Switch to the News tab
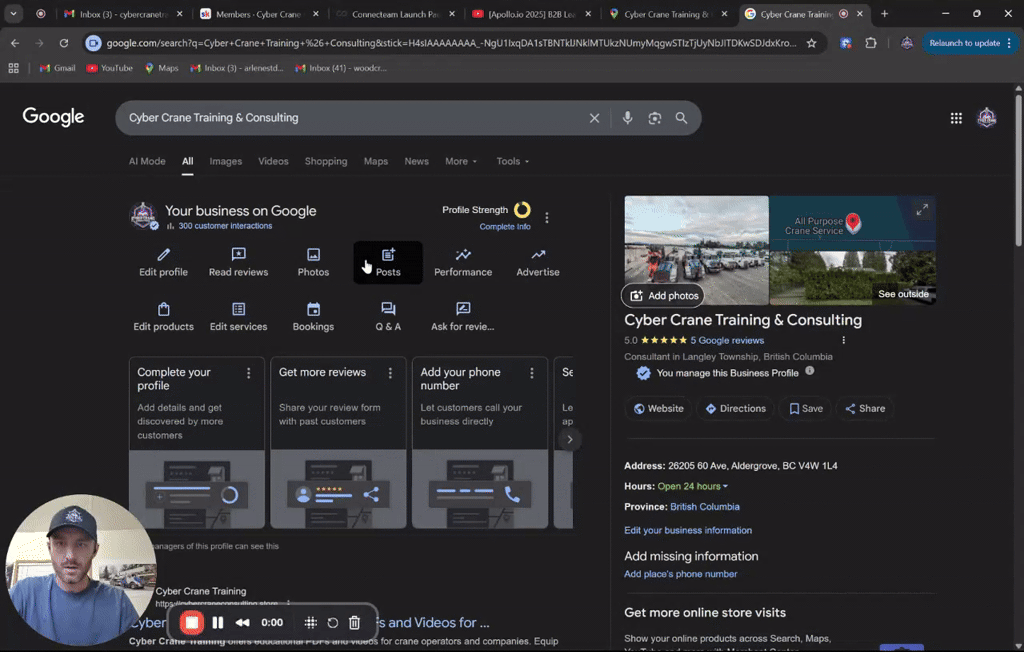Screen dimensions: 1024x652 click(x=416, y=161)
